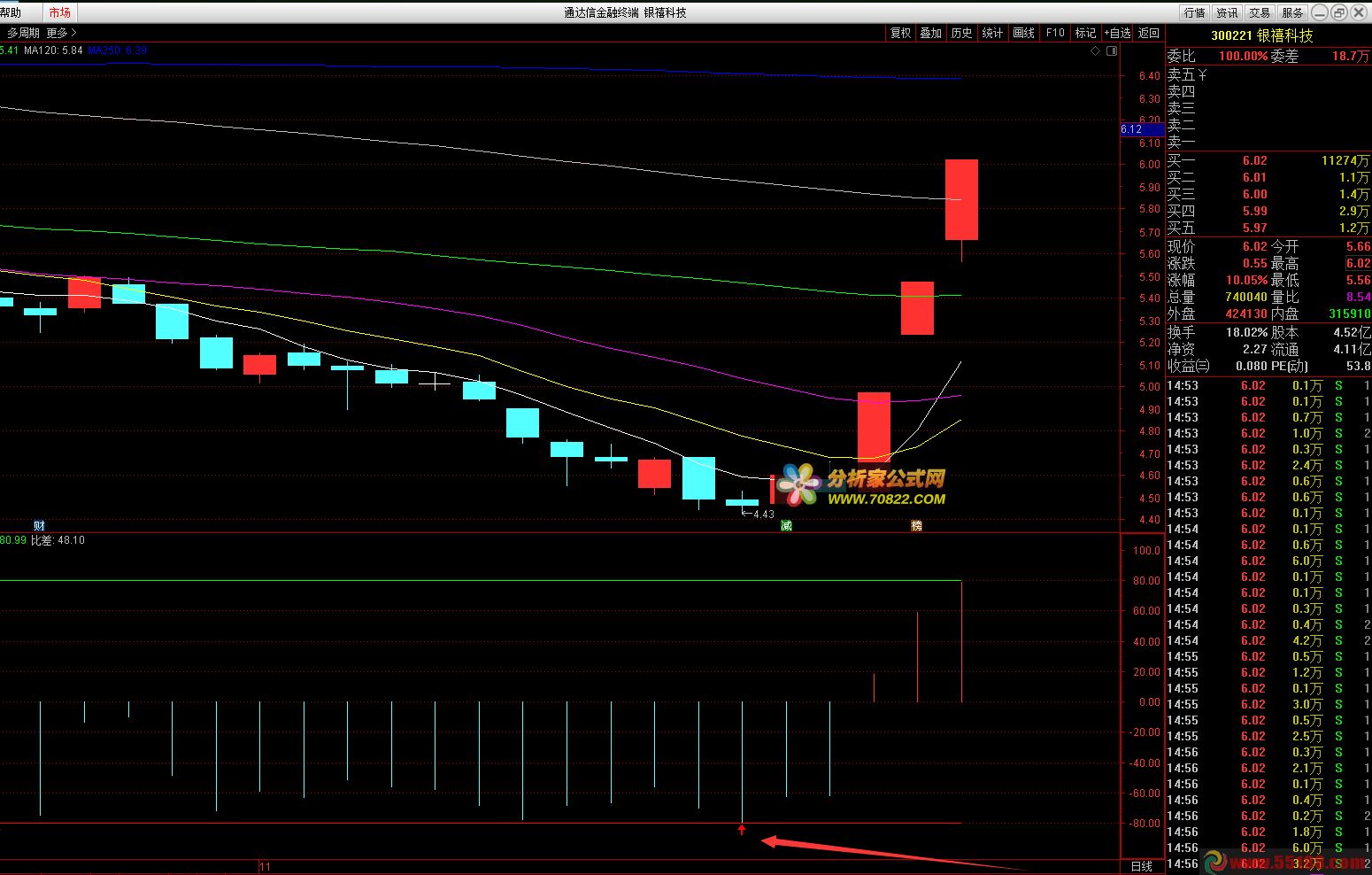
Task: Click the 财 finance marker on the chart
Action: [x=39, y=525]
